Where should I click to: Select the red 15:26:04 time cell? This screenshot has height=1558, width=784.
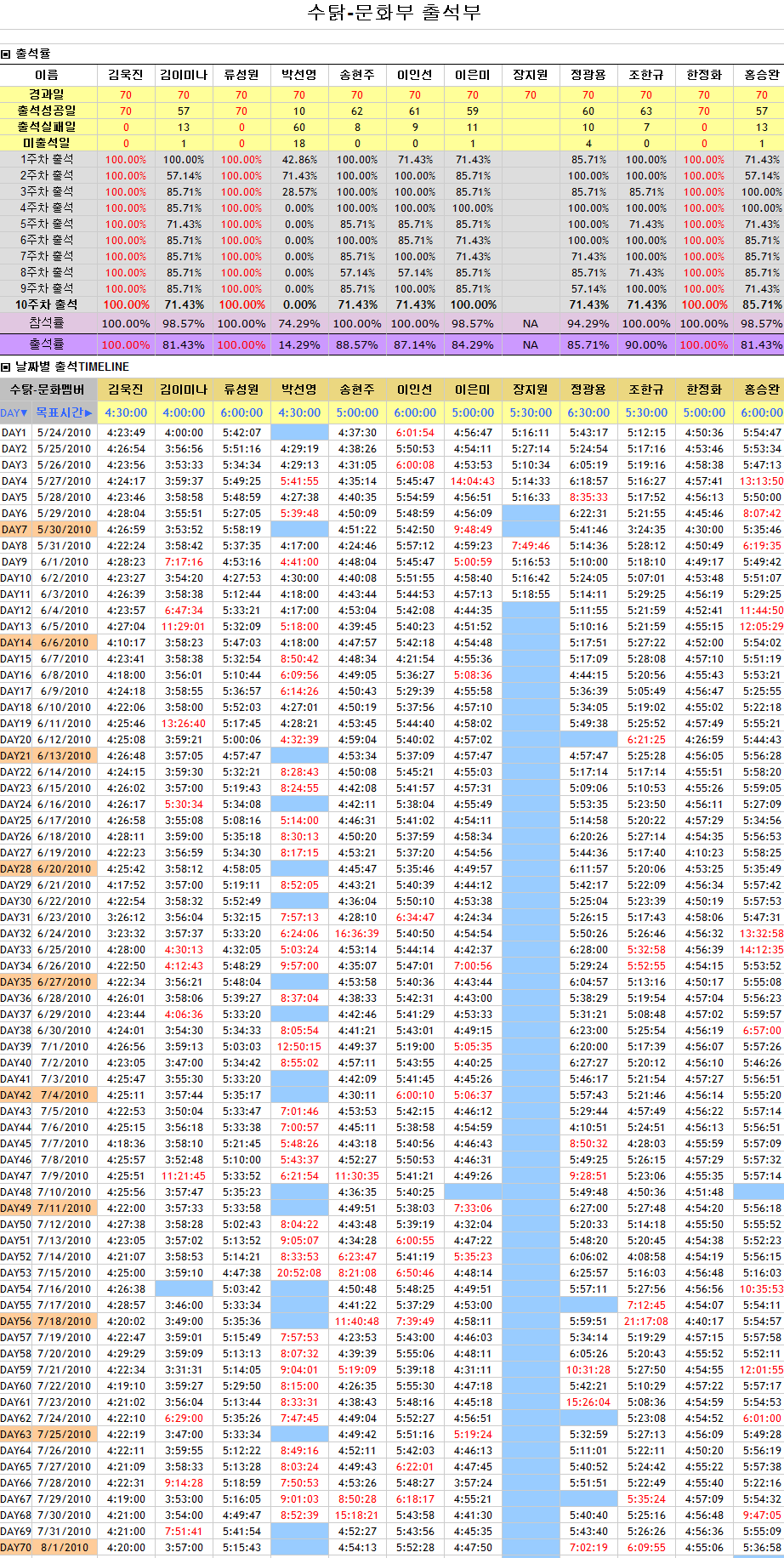click(x=588, y=1402)
